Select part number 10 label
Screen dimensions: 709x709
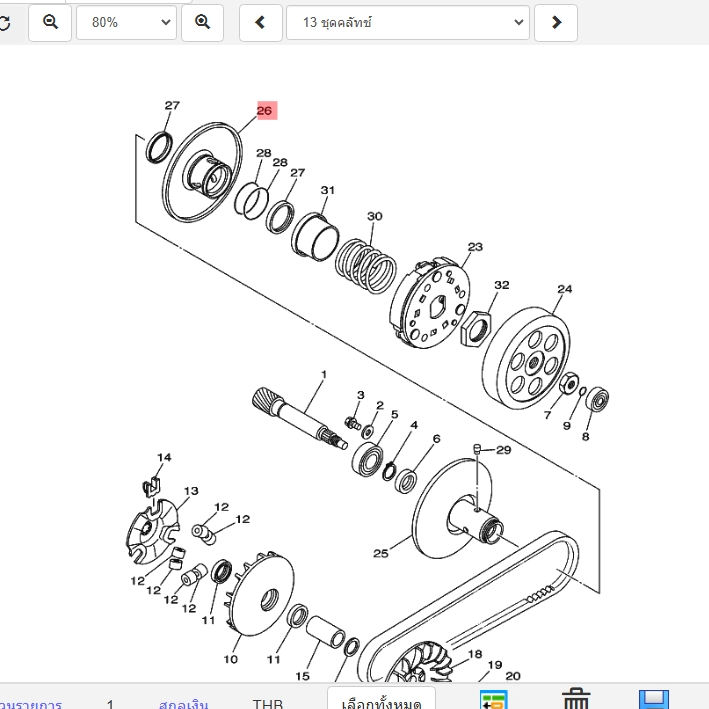click(231, 659)
